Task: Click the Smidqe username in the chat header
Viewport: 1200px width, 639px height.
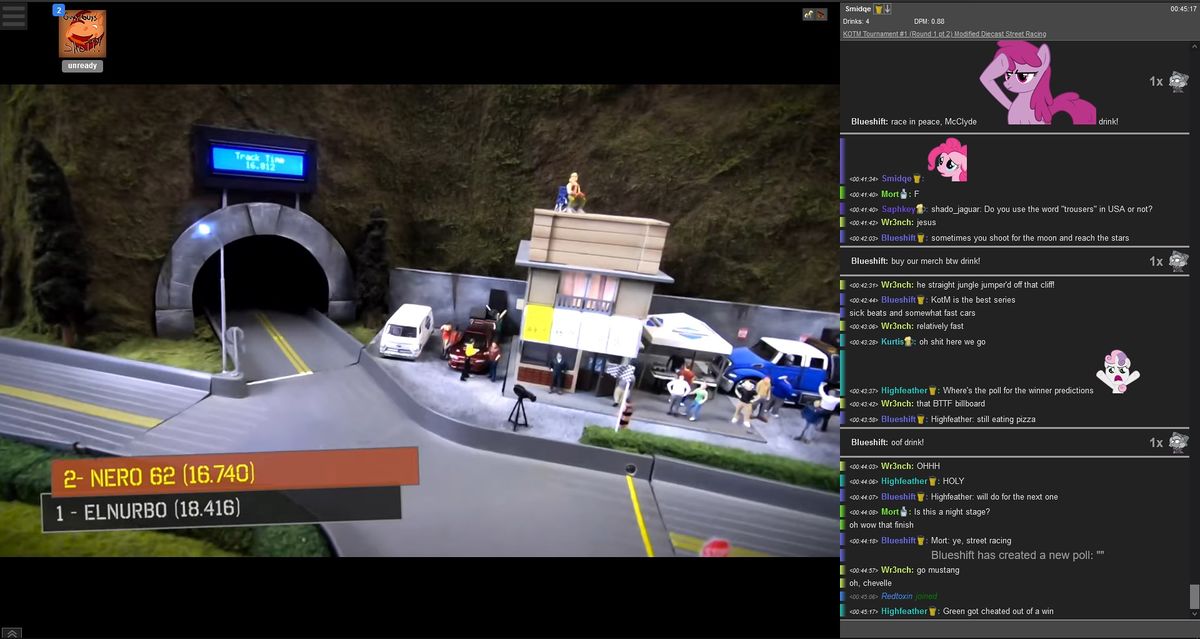Action: point(858,9)
